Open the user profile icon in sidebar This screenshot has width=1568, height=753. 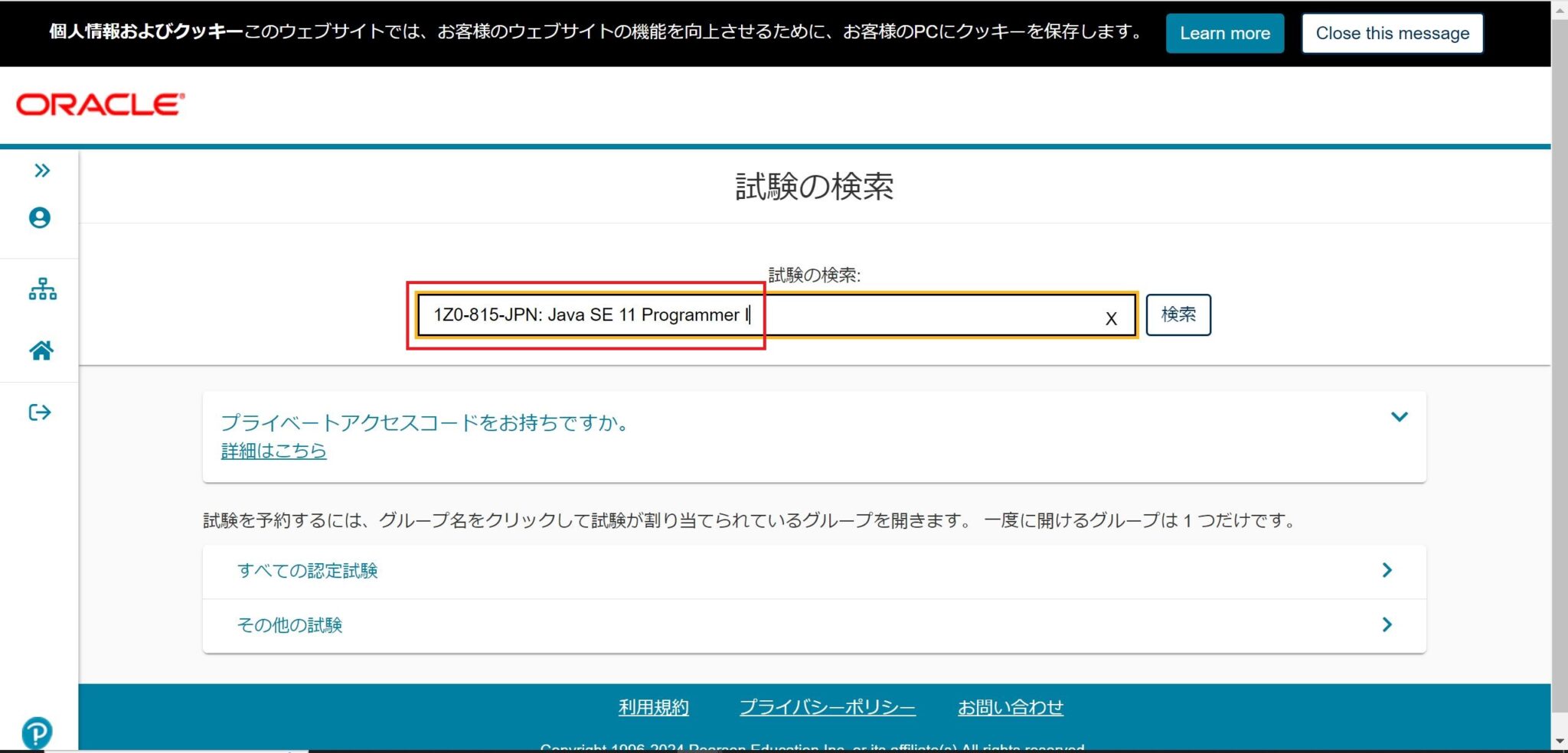(x=40, y=218)
